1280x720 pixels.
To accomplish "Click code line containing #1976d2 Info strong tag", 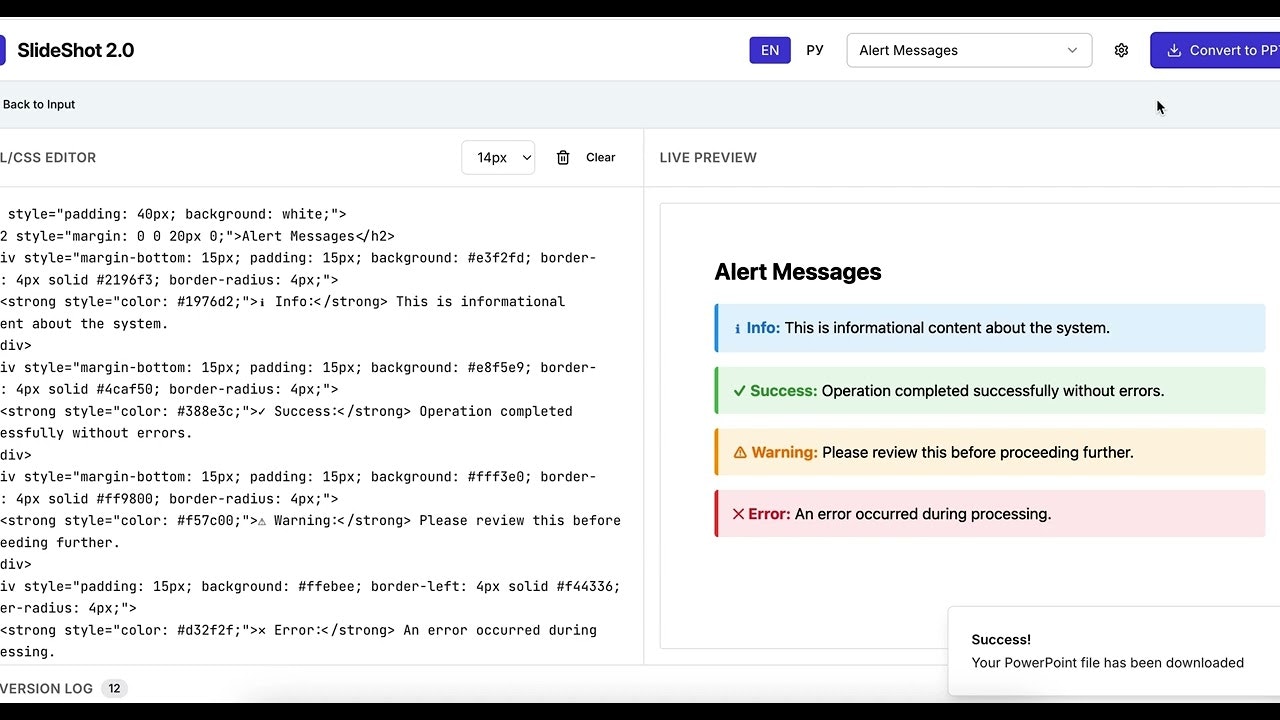I will tap(282, 301).
